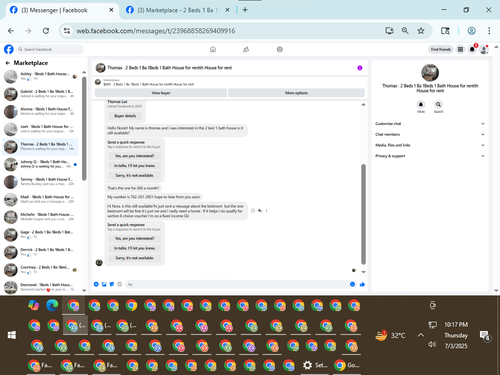
Task: Expand the Customize chat section
Action: point(430,124)
